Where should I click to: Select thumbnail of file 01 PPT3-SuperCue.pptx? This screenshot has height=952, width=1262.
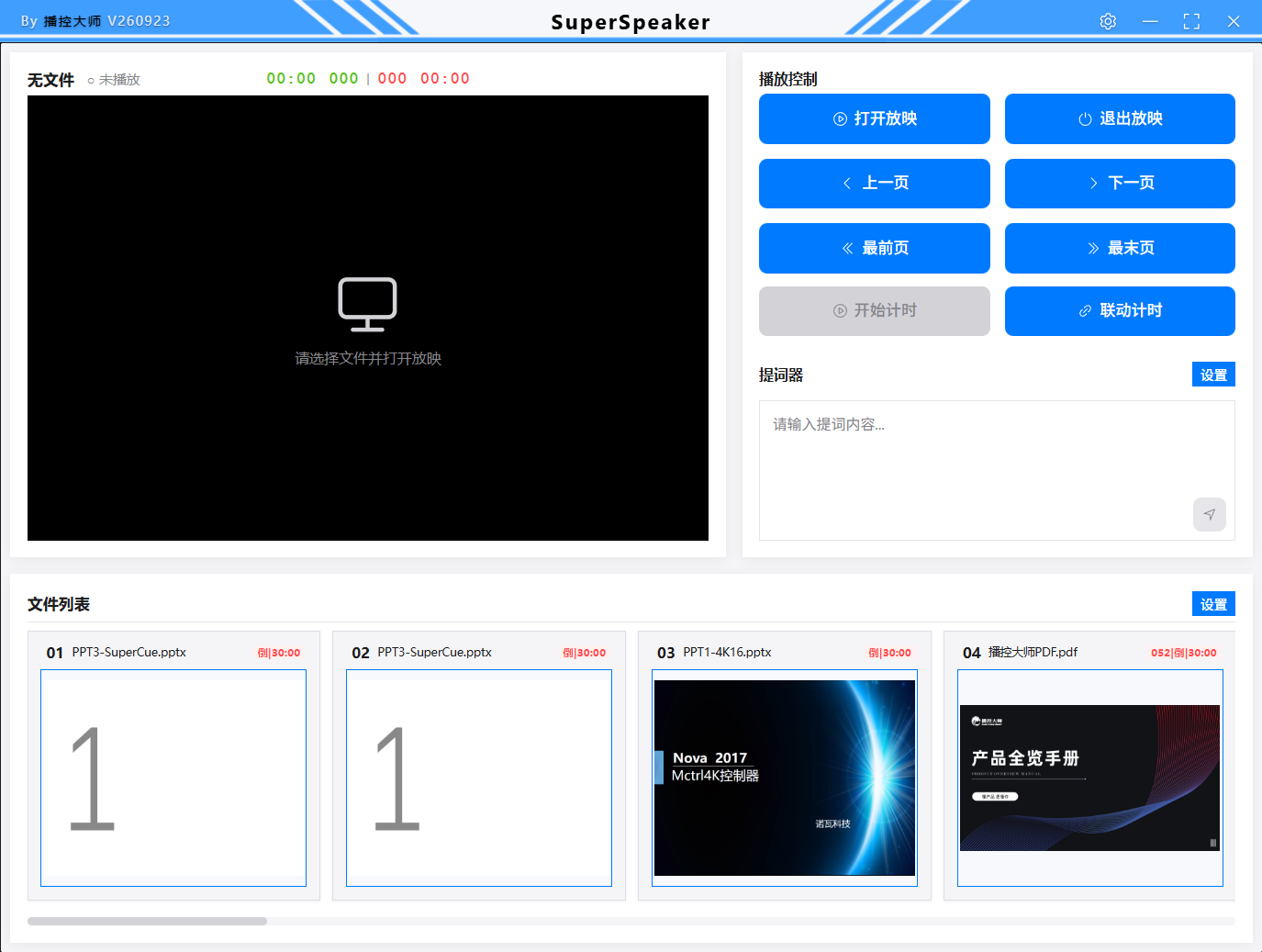click(x=173, y=778)
